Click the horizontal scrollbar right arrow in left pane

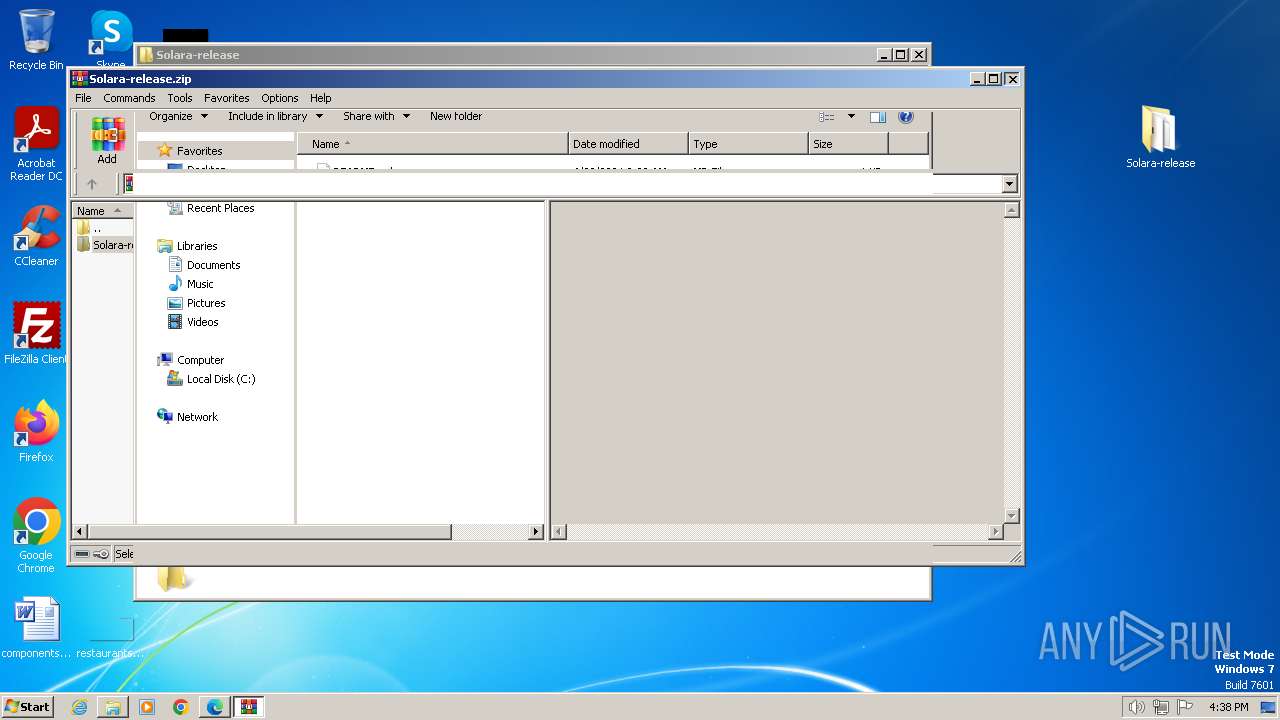[x=536, y=532]
